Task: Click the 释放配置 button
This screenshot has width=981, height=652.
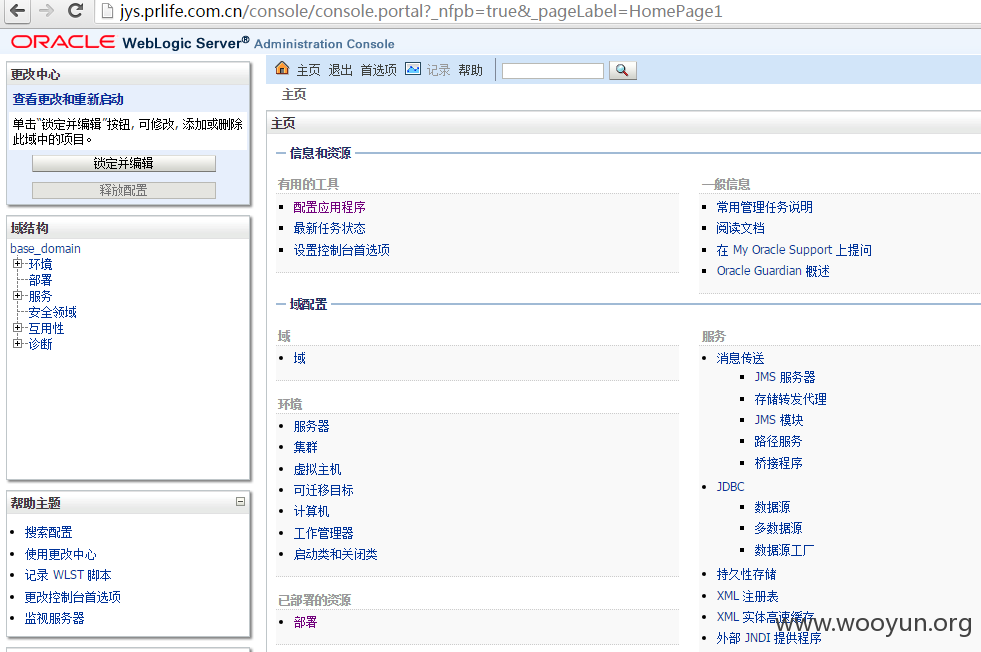Action: pos(124,190)
